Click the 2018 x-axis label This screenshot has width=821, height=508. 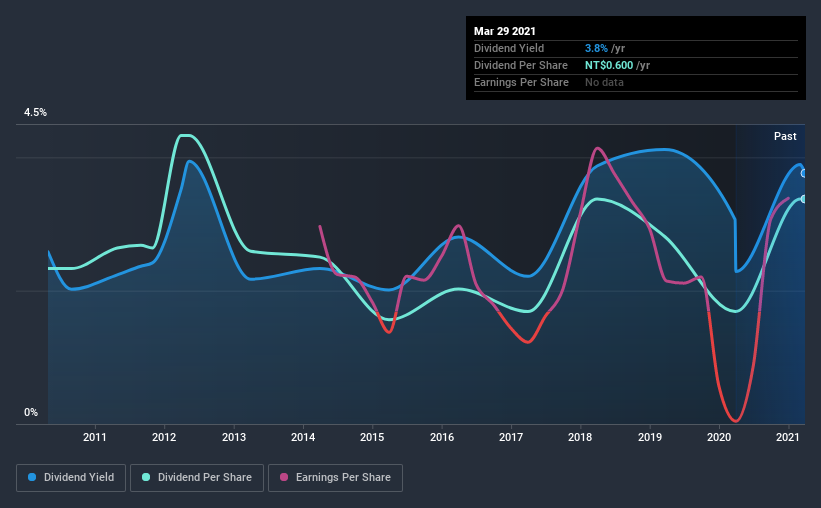pos(580,437)
